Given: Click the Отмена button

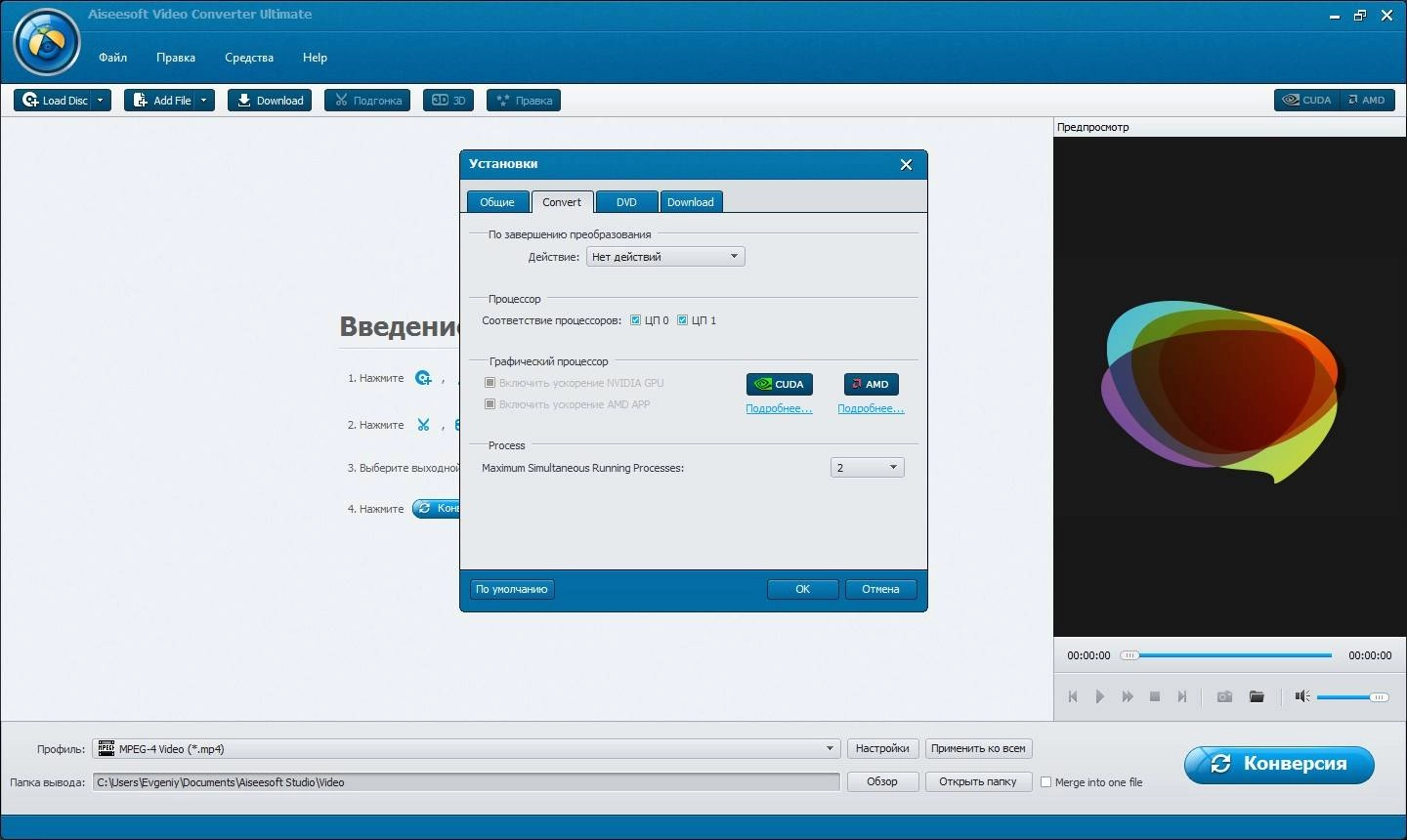Looking at the screenshot, I should [x=880, y=589].
